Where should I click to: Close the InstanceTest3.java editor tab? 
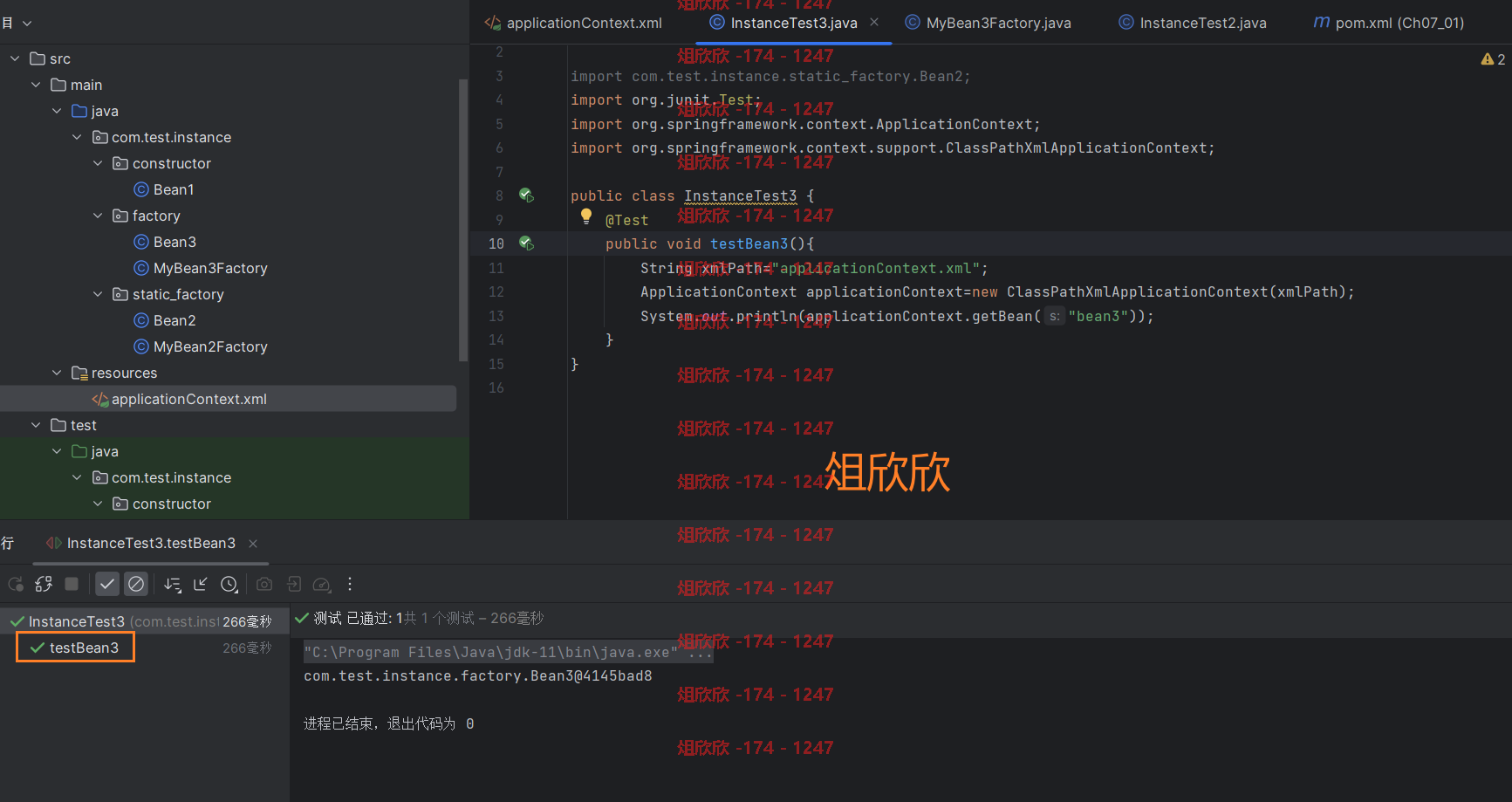pyautogui.click(x=874, y=22)
